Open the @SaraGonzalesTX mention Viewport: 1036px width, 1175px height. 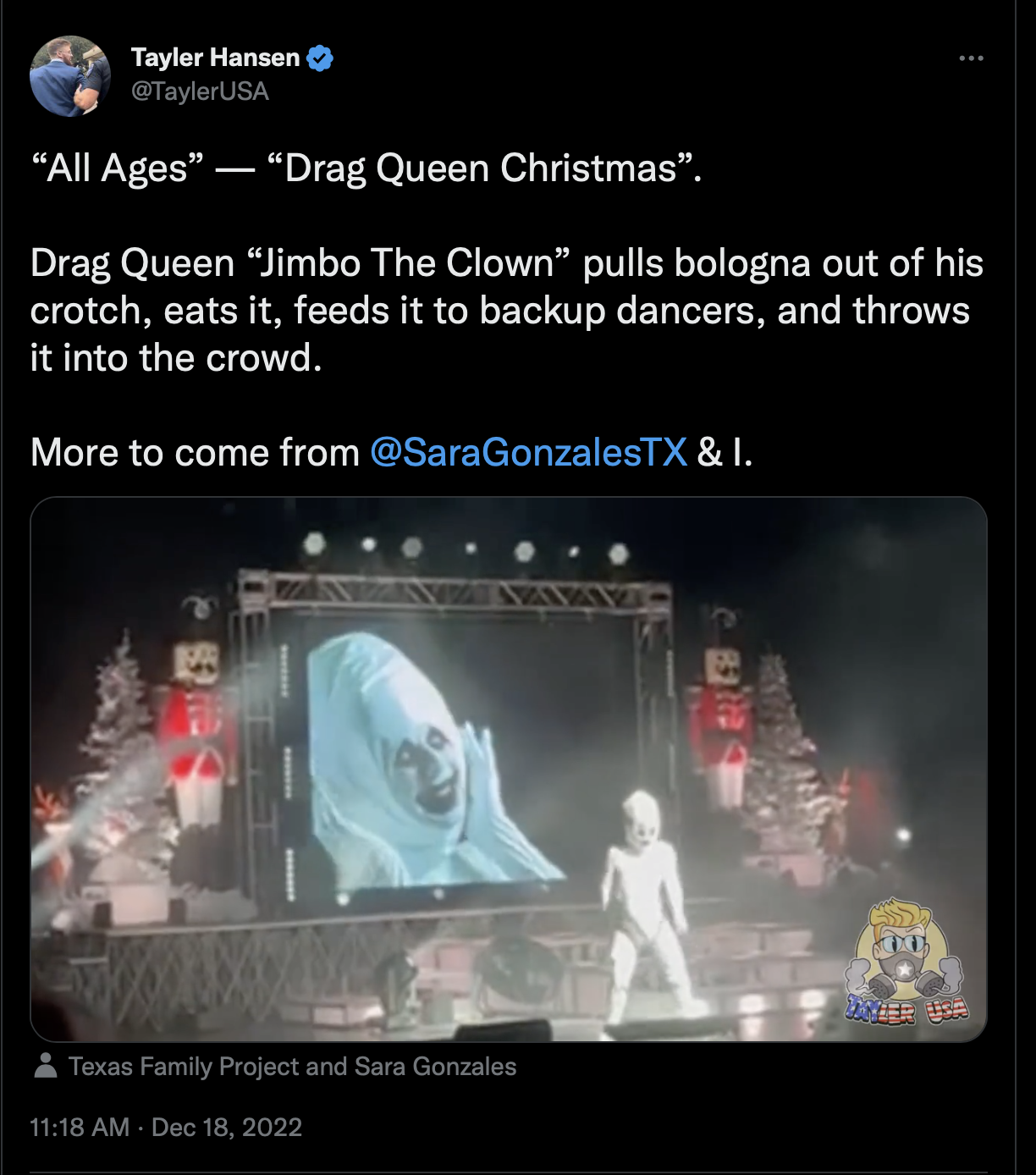point(528,452)
